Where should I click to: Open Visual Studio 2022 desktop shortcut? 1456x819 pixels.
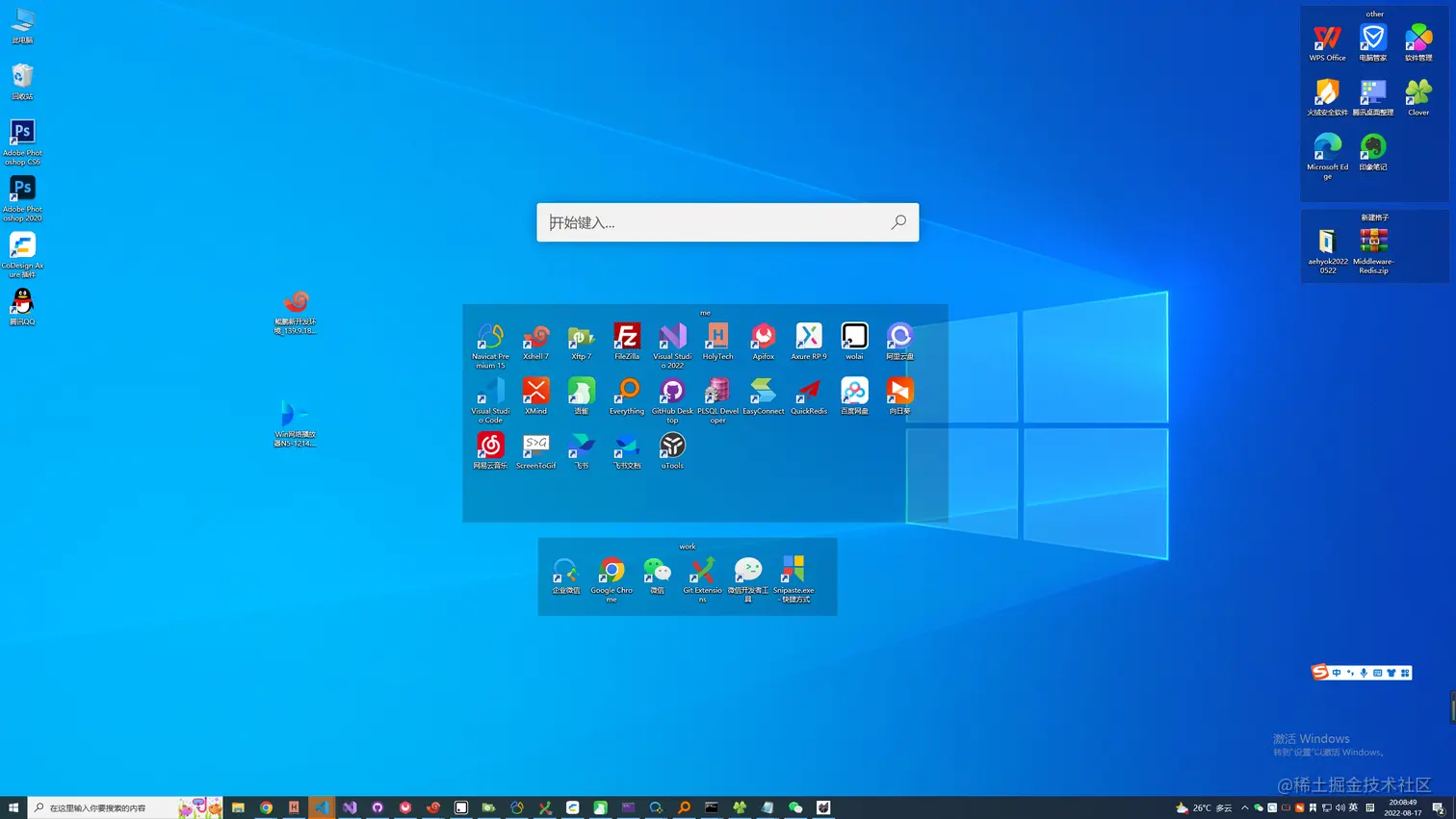pos(672,345)
